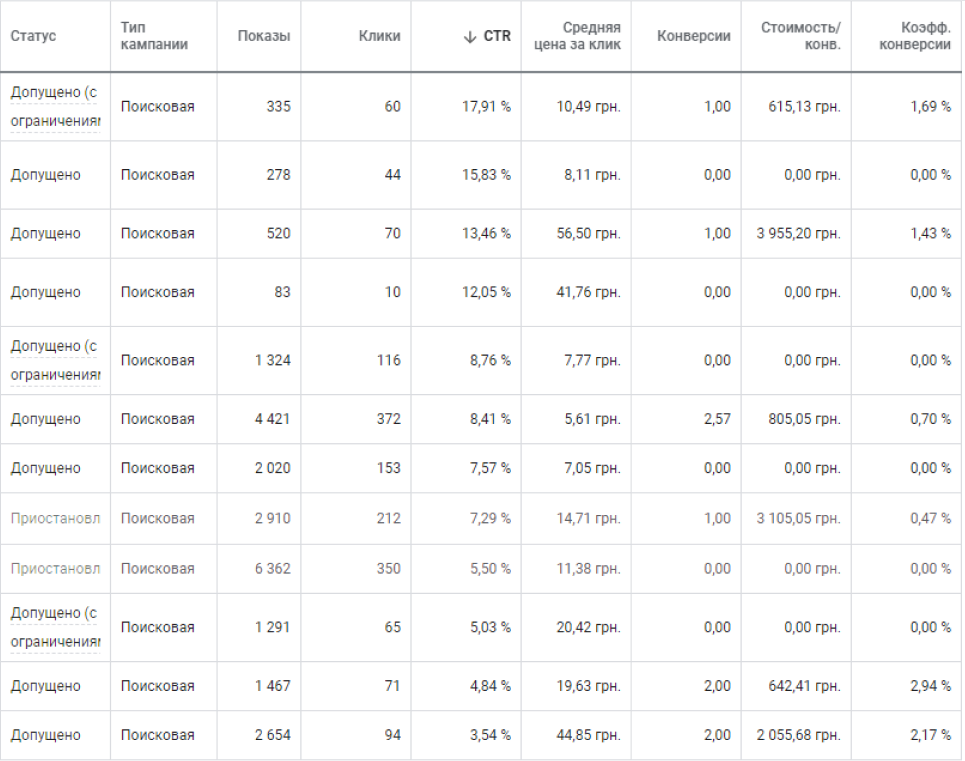Click the Средняя цена за клик header

(577, 36)
